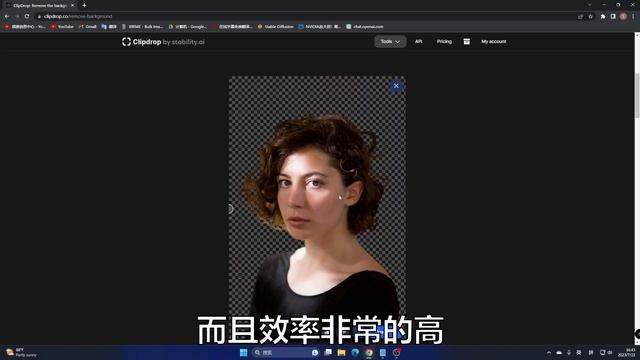
Task: Go back in browser history
Action: 7,16
